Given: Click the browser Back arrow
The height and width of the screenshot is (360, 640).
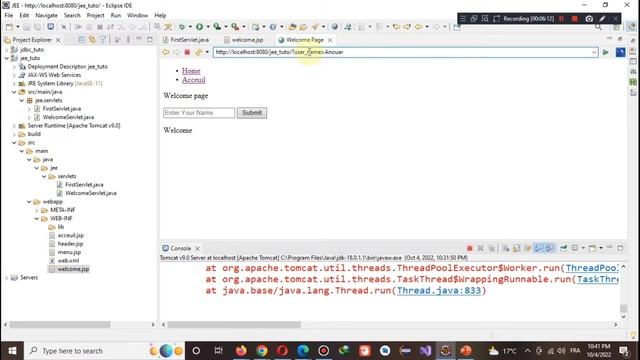Looking at the screenshot, I should [x=166, y=52].
